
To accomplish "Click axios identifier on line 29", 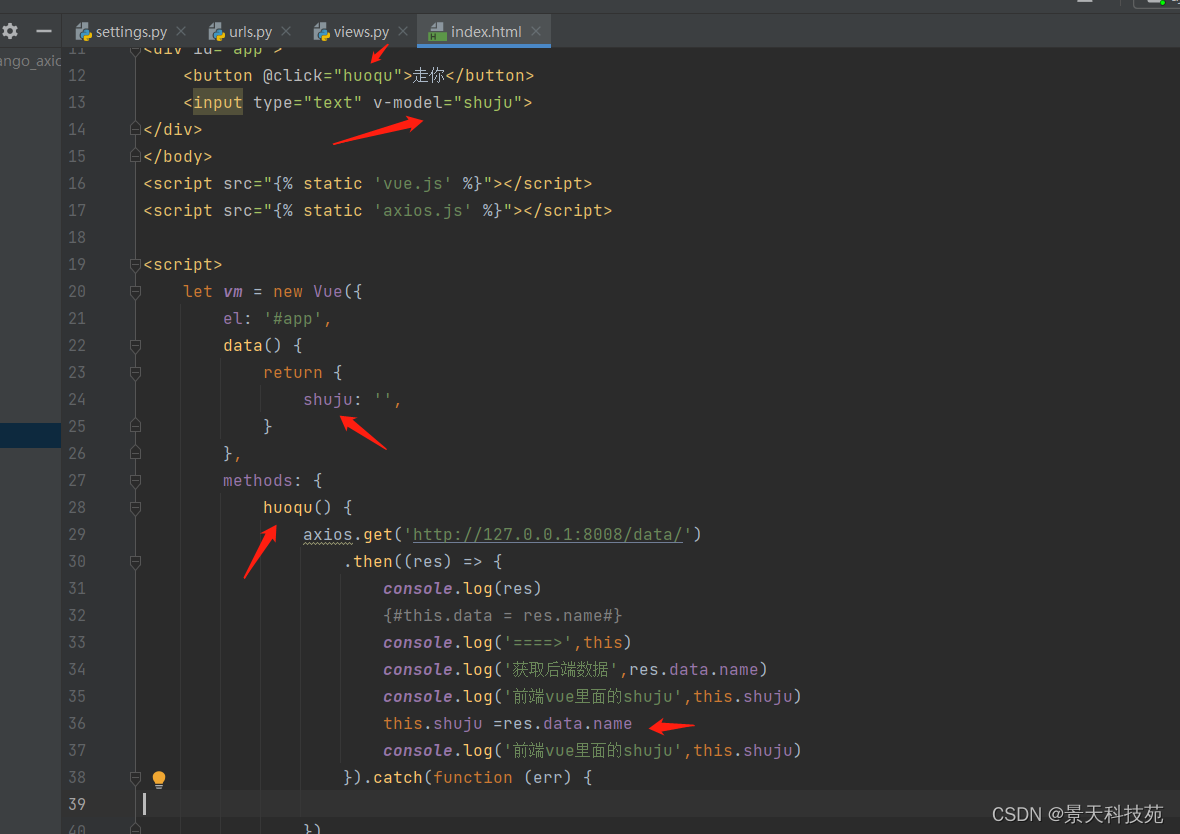I will coord(327,534).
